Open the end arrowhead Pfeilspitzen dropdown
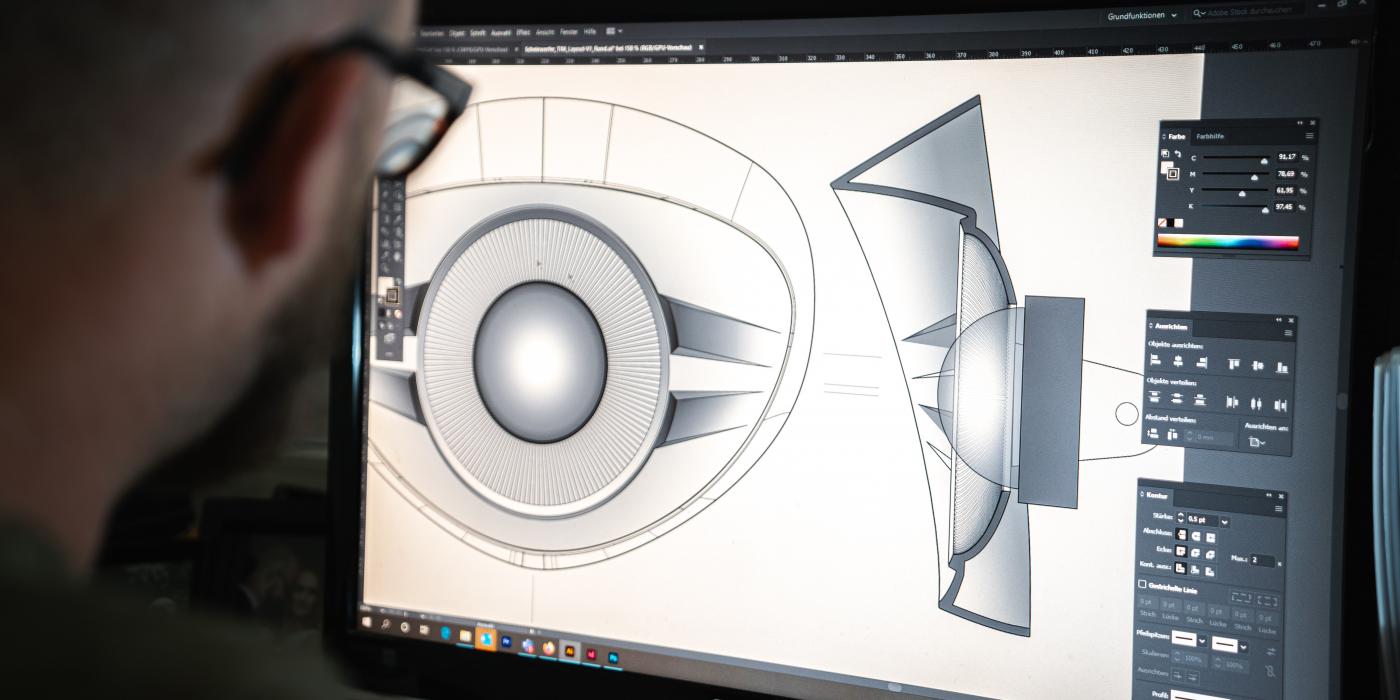 pyautogui.click(x=1243, y=647)
